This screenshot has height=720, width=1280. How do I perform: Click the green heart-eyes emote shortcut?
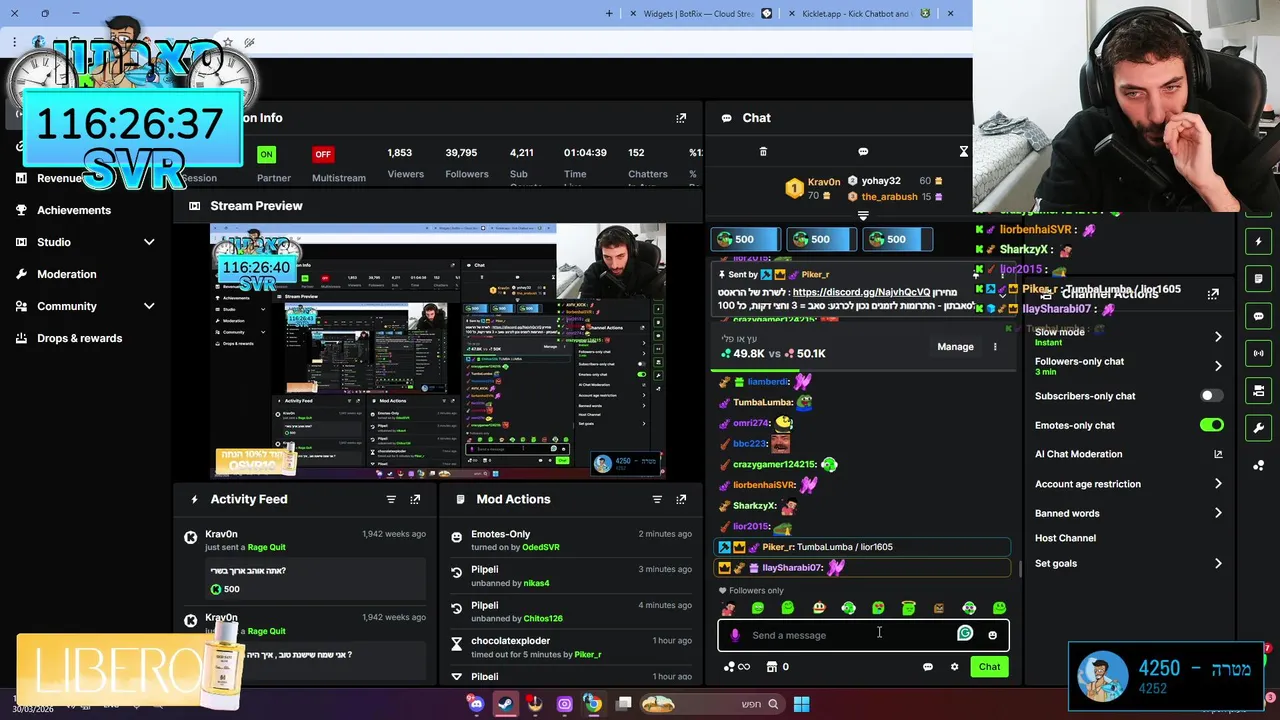pos(879,608)
